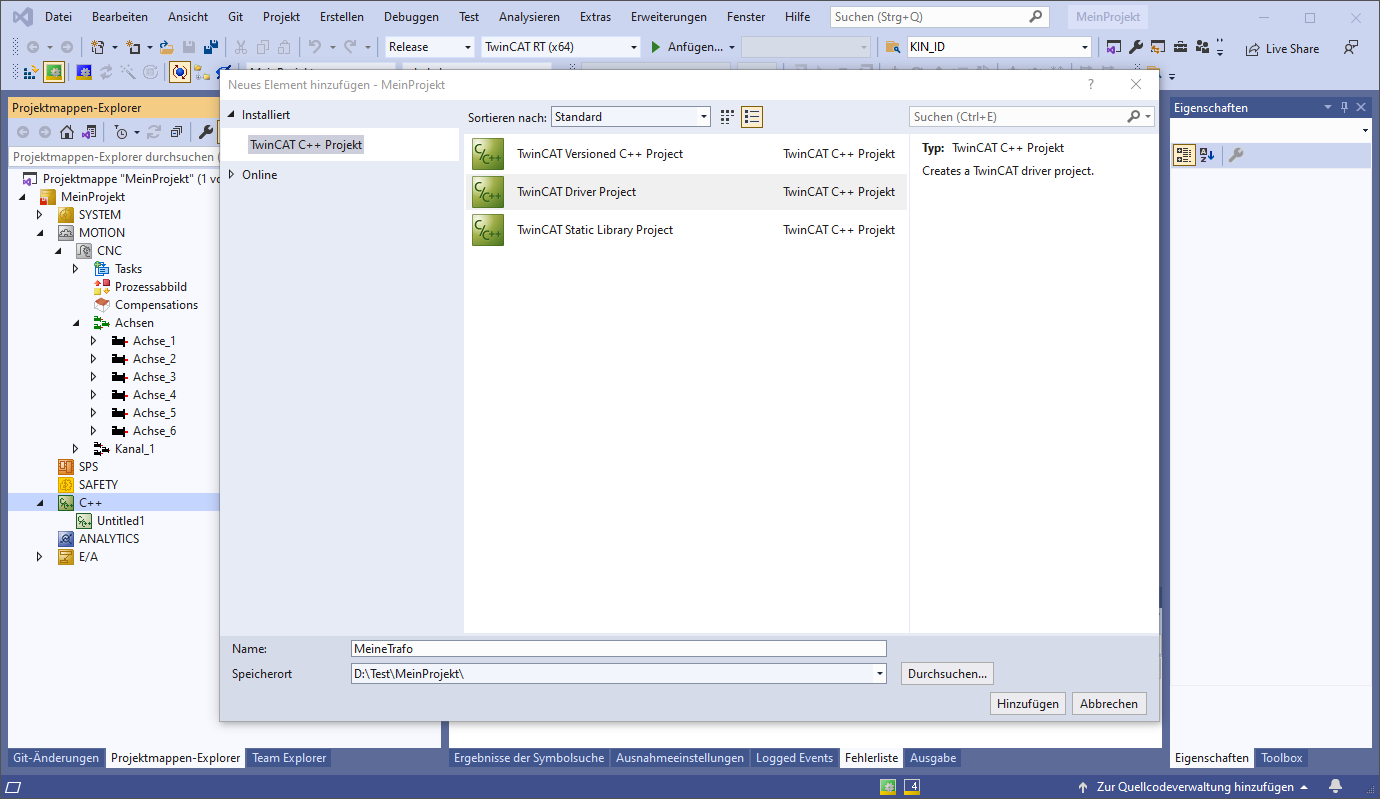Toggle Categorized view in Eigenschaften panel

coord(1184,155)
